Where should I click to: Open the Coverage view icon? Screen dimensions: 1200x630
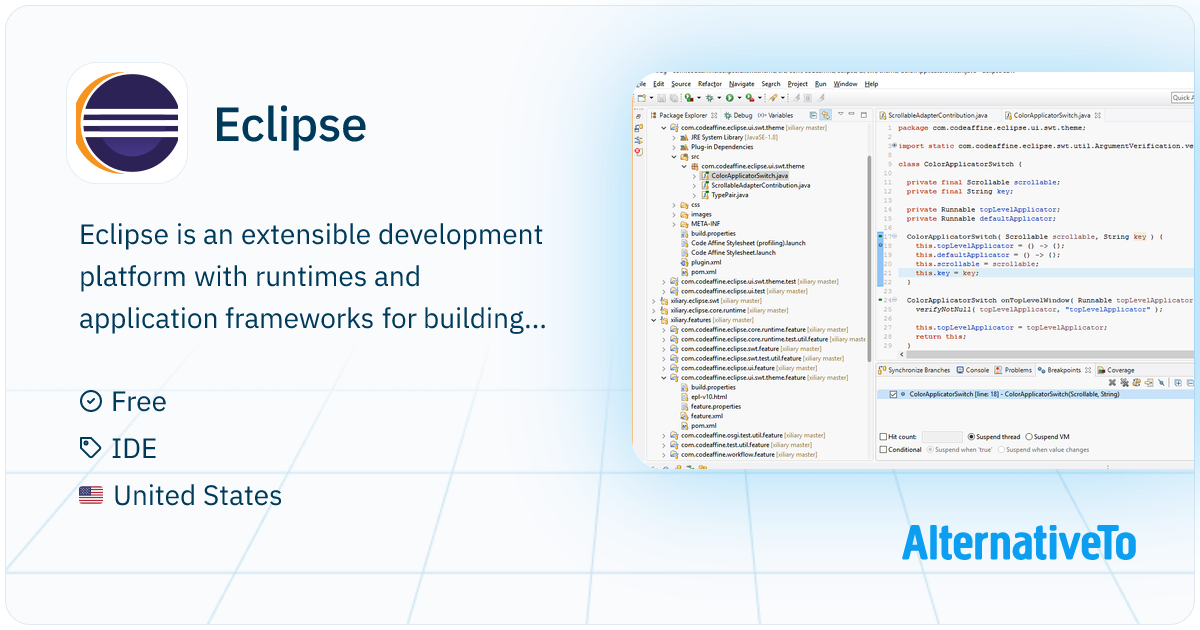click(x=1117, y=370)
